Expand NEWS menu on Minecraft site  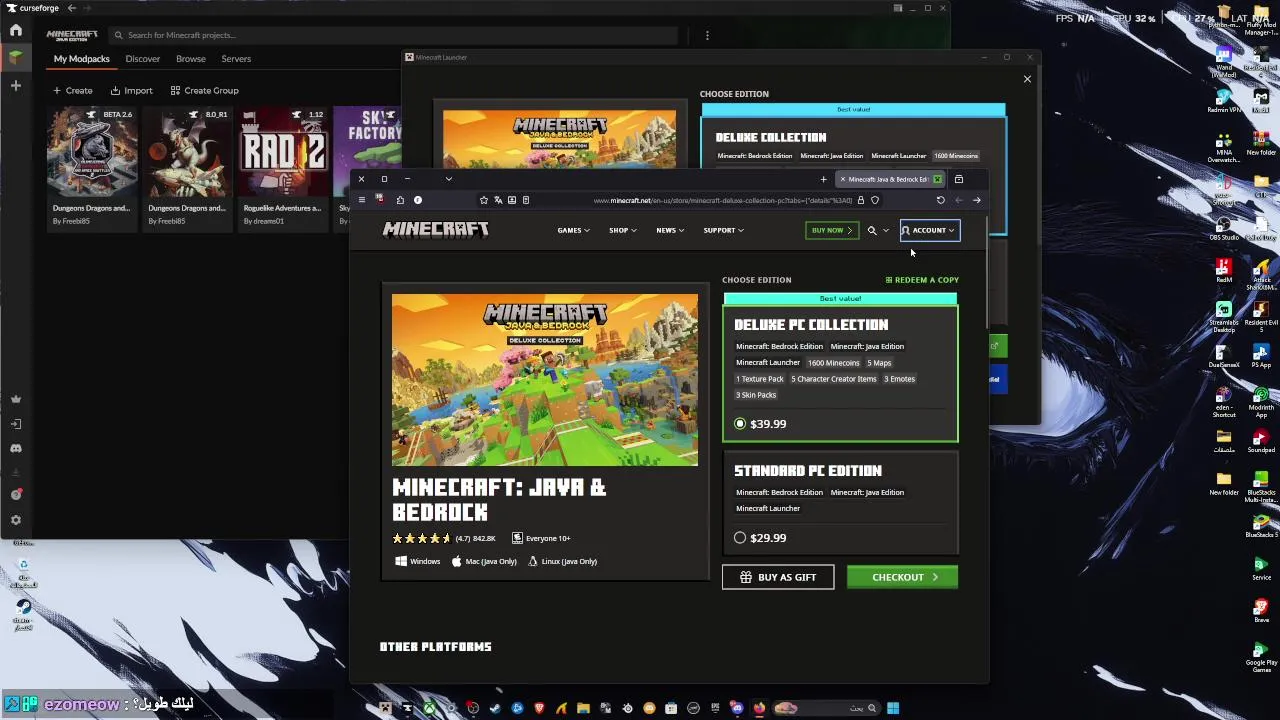[670, 230]
